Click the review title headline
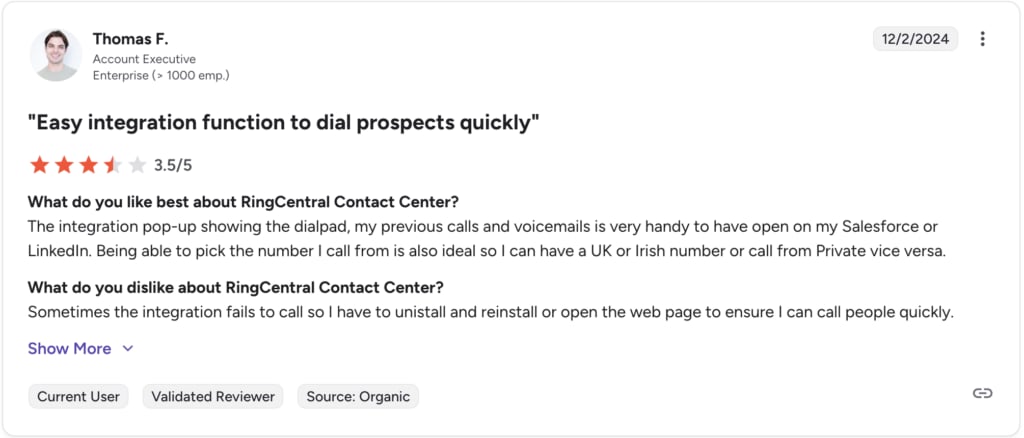This screenshot has width=1024, height=438. [x=283, y=123]
